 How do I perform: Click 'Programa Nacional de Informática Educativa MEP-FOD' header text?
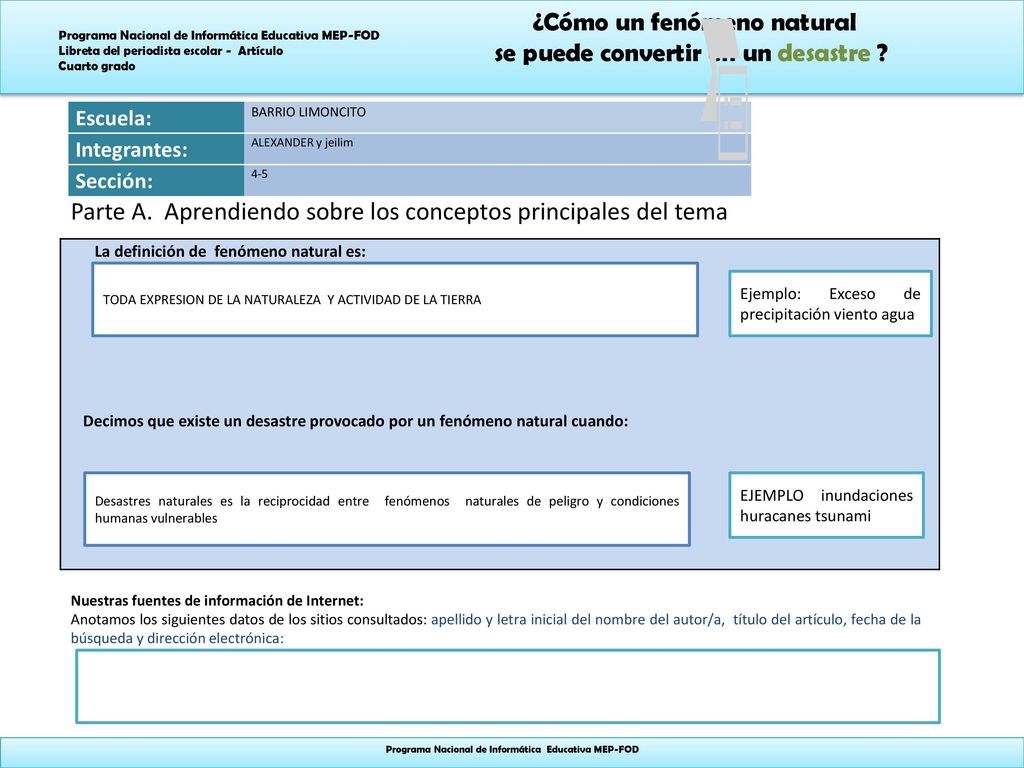[x=219, y=35]
